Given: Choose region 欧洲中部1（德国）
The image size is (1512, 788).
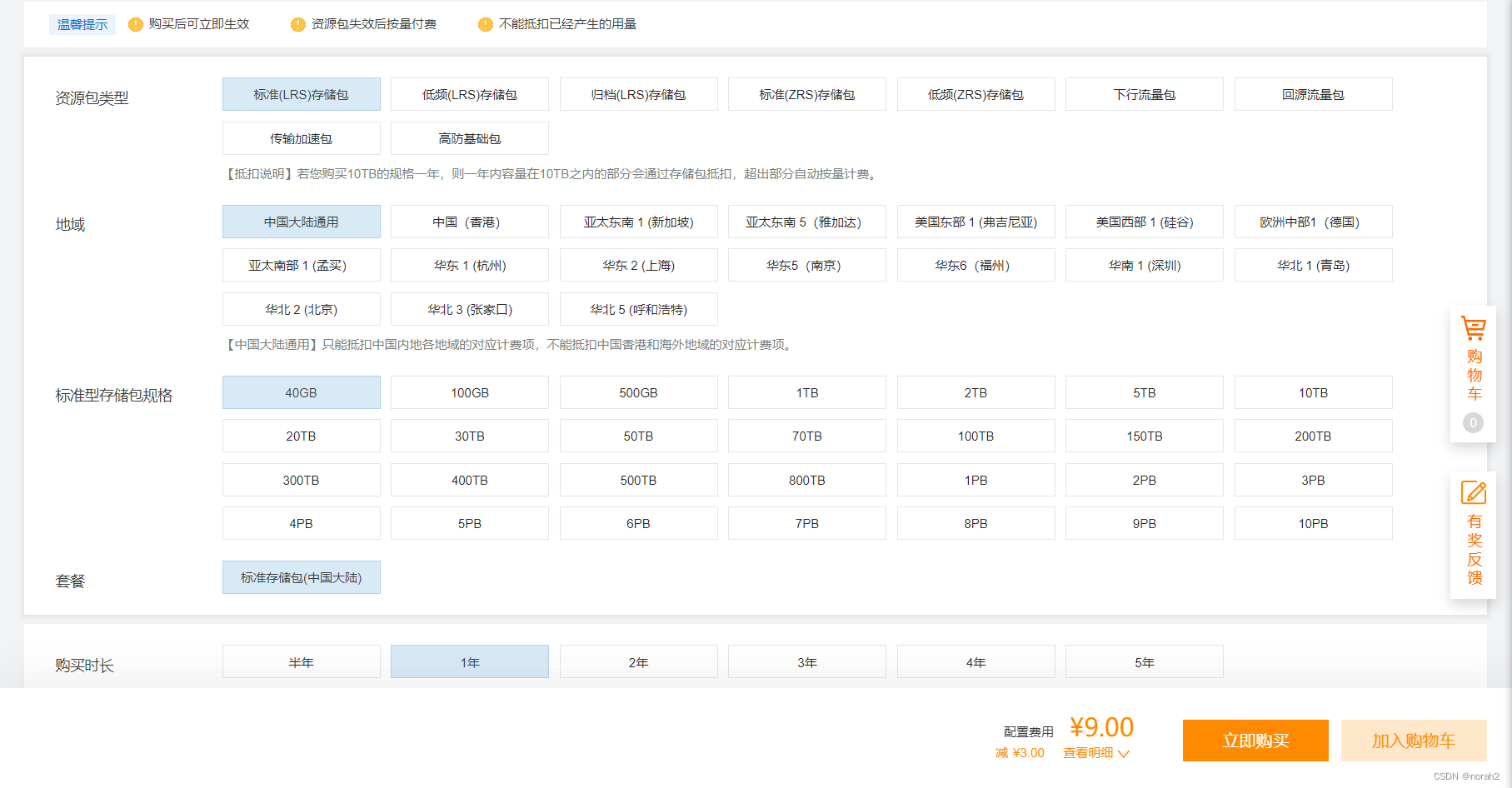Looking at the screenshot, I should [1314, 222].
